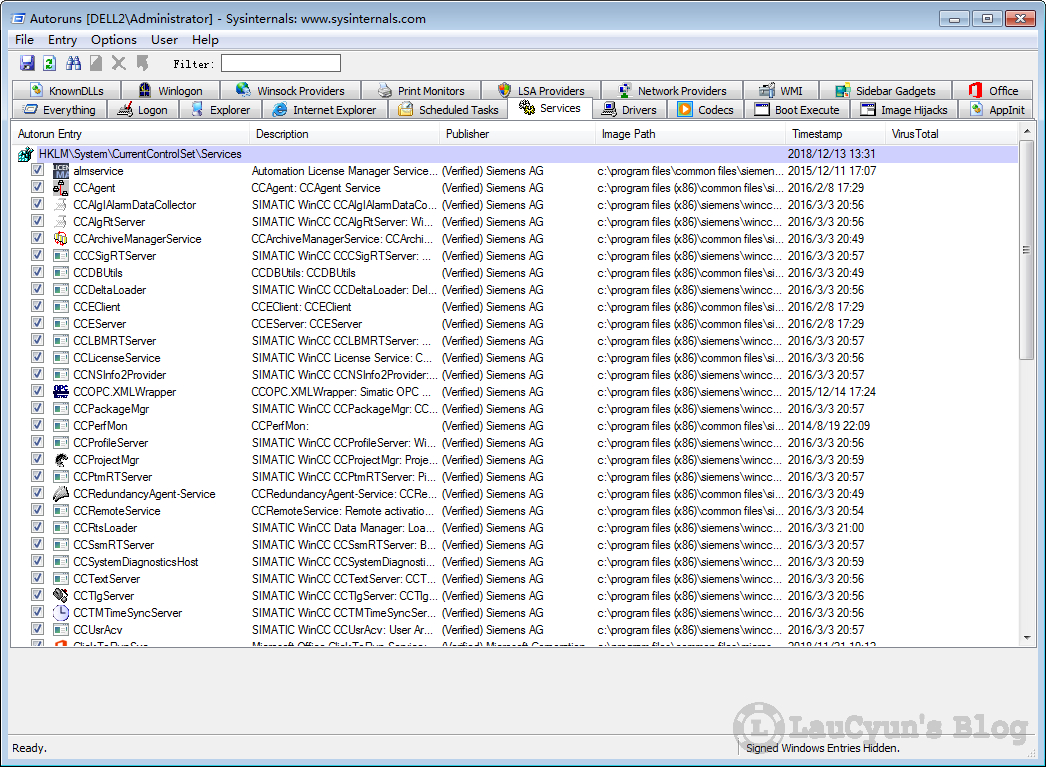Viewport: 1046px width, 767px height.
Task: Open the User menu
Action: 164,40
